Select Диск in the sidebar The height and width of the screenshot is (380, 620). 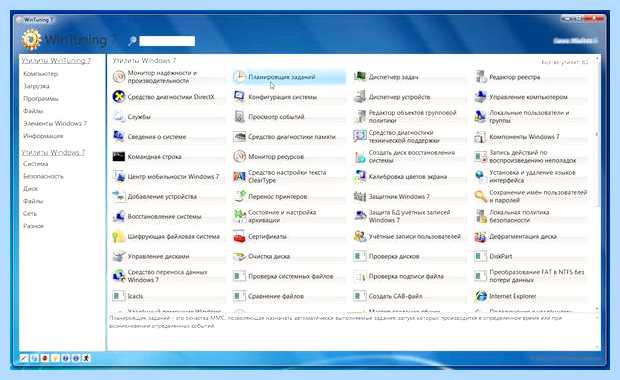[30, 188]
